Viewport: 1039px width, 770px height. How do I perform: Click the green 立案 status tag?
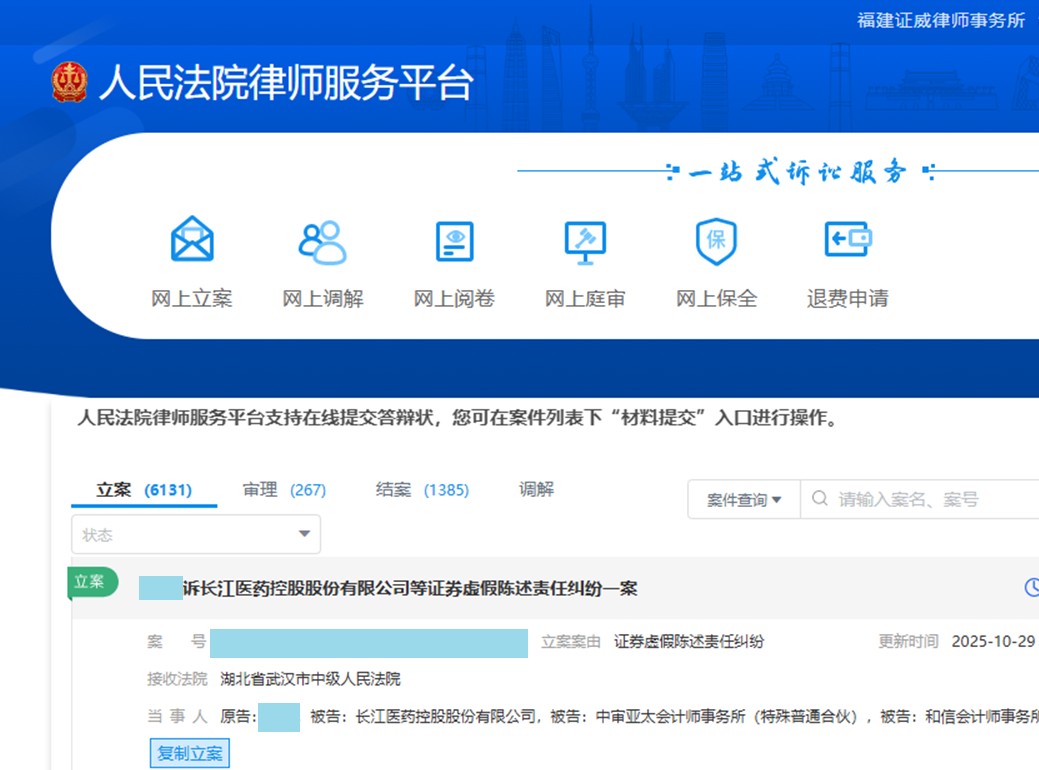pos(93,582)
